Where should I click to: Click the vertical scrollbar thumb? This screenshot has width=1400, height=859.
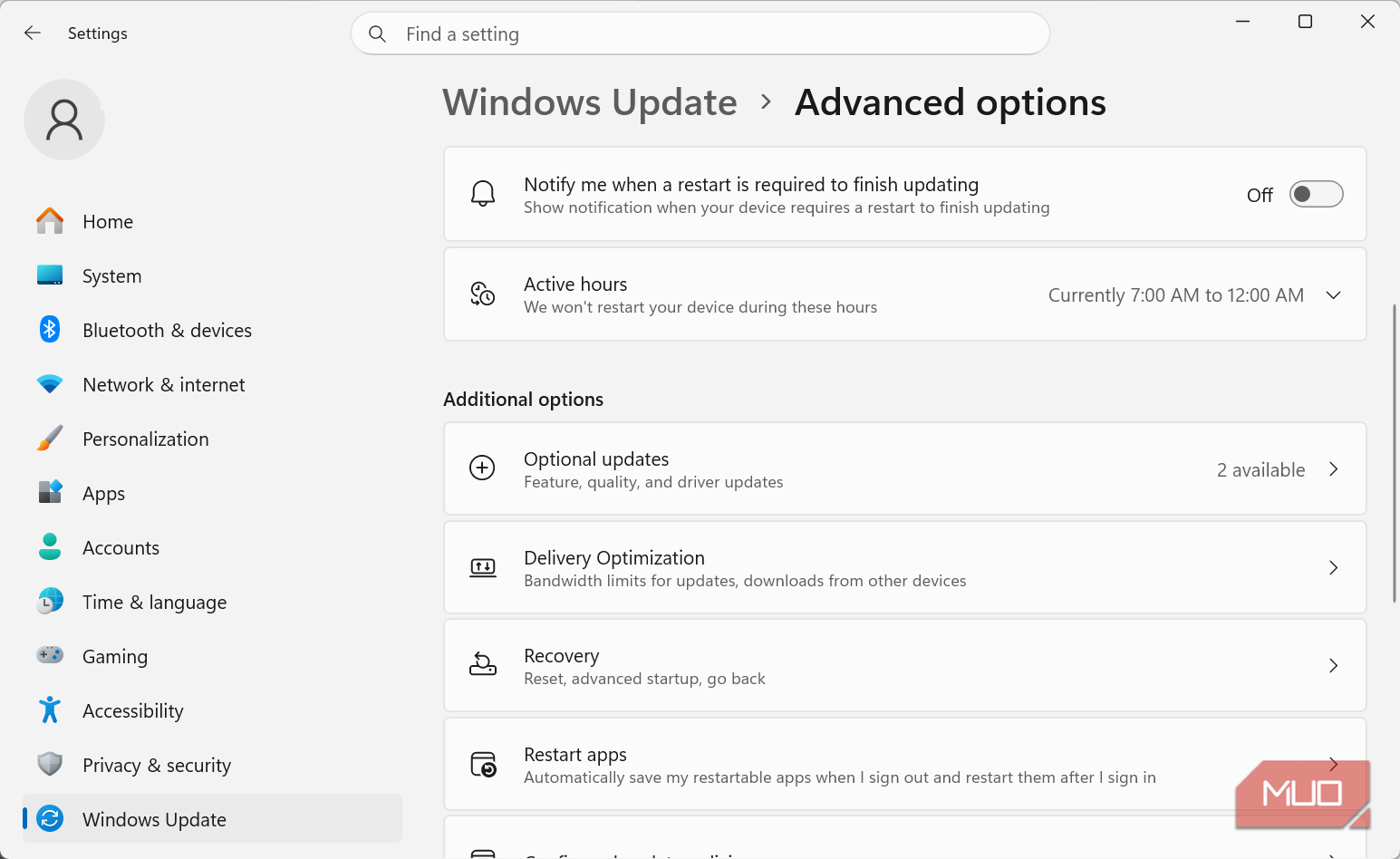pos(1394,453)
